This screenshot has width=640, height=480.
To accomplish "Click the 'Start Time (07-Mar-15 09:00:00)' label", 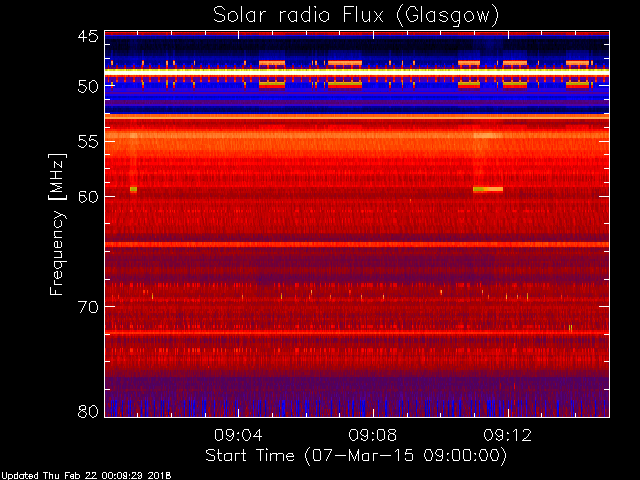I will point(356,456).
